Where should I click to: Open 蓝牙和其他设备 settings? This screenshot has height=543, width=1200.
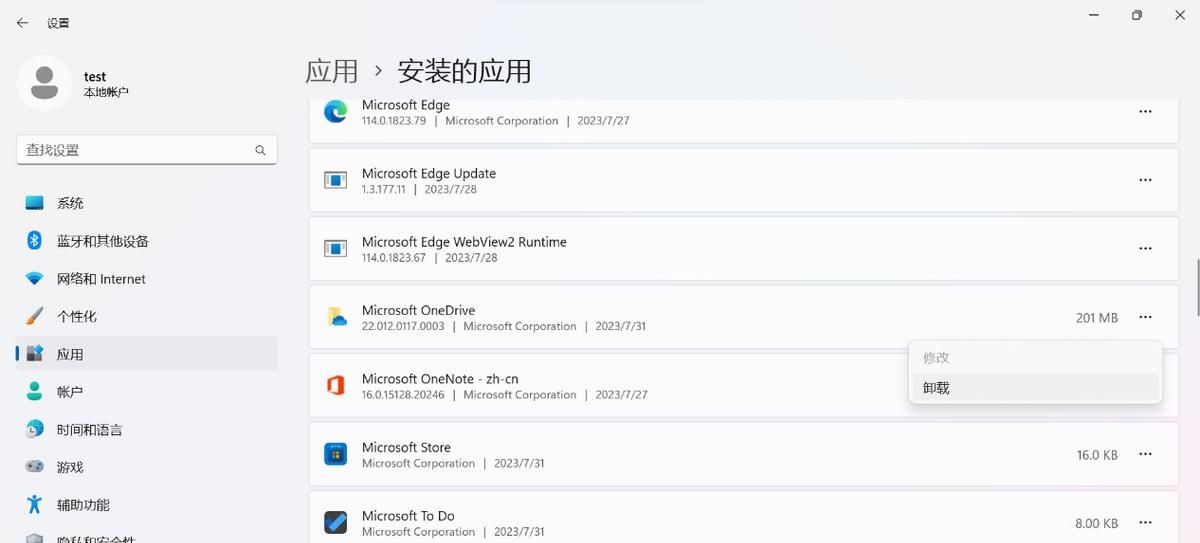coord(147,241)
